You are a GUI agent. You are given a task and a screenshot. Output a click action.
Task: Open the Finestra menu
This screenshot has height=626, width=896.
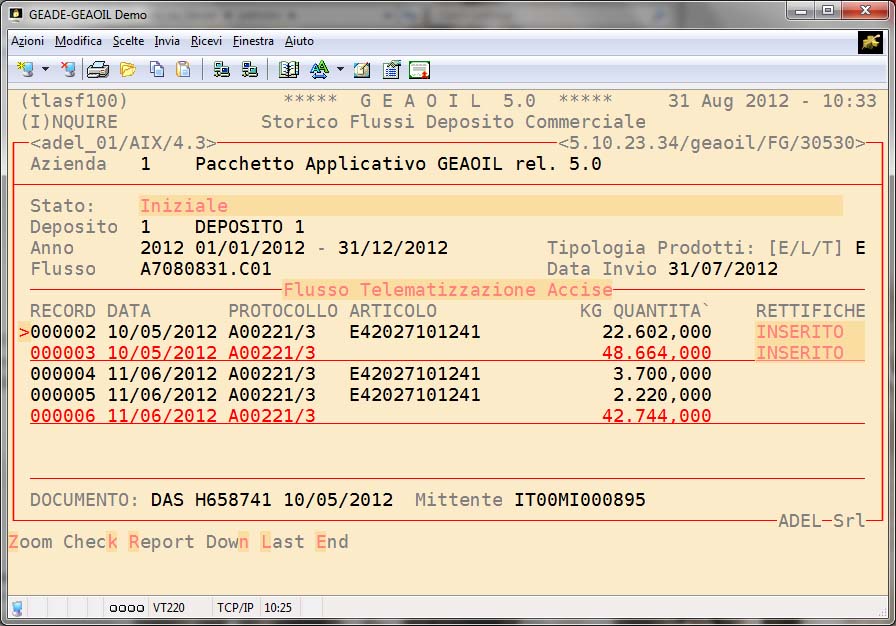(x=253, y=41)
